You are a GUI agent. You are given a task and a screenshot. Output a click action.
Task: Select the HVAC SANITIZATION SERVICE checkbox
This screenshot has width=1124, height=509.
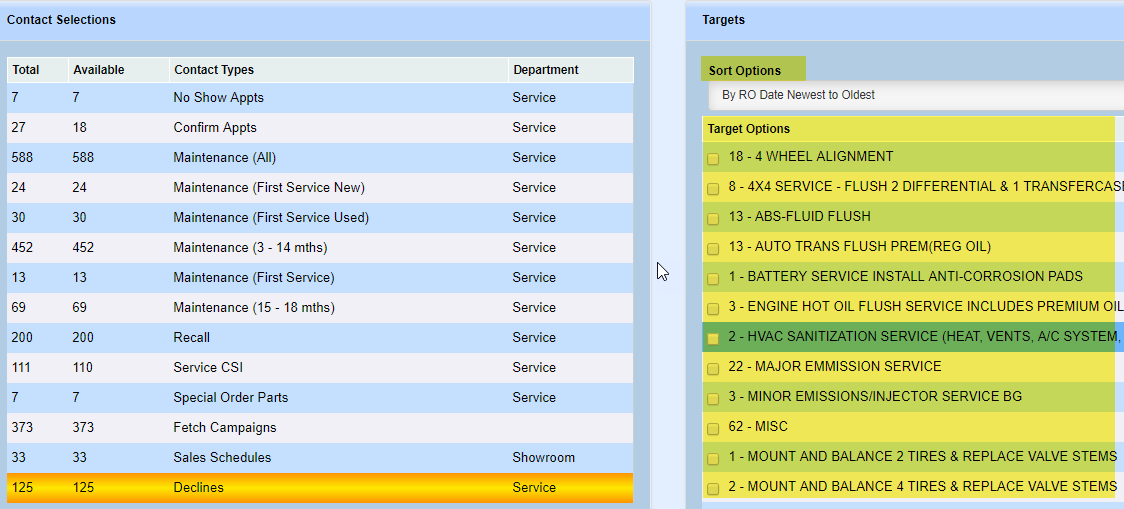point(713,338)
